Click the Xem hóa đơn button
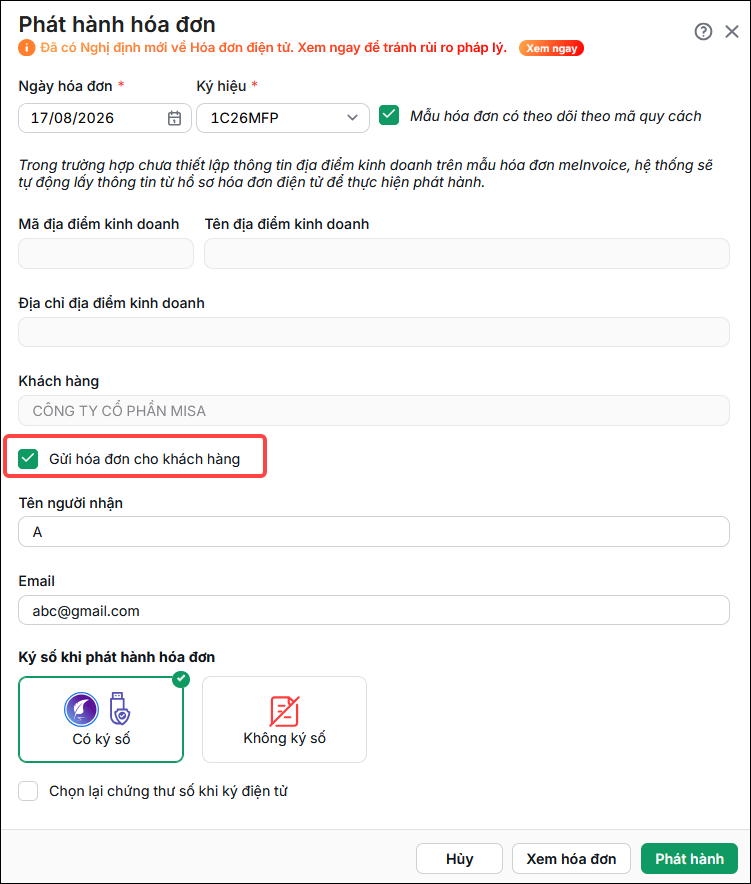Screen dimensions: 751x884 coord(571,859)
